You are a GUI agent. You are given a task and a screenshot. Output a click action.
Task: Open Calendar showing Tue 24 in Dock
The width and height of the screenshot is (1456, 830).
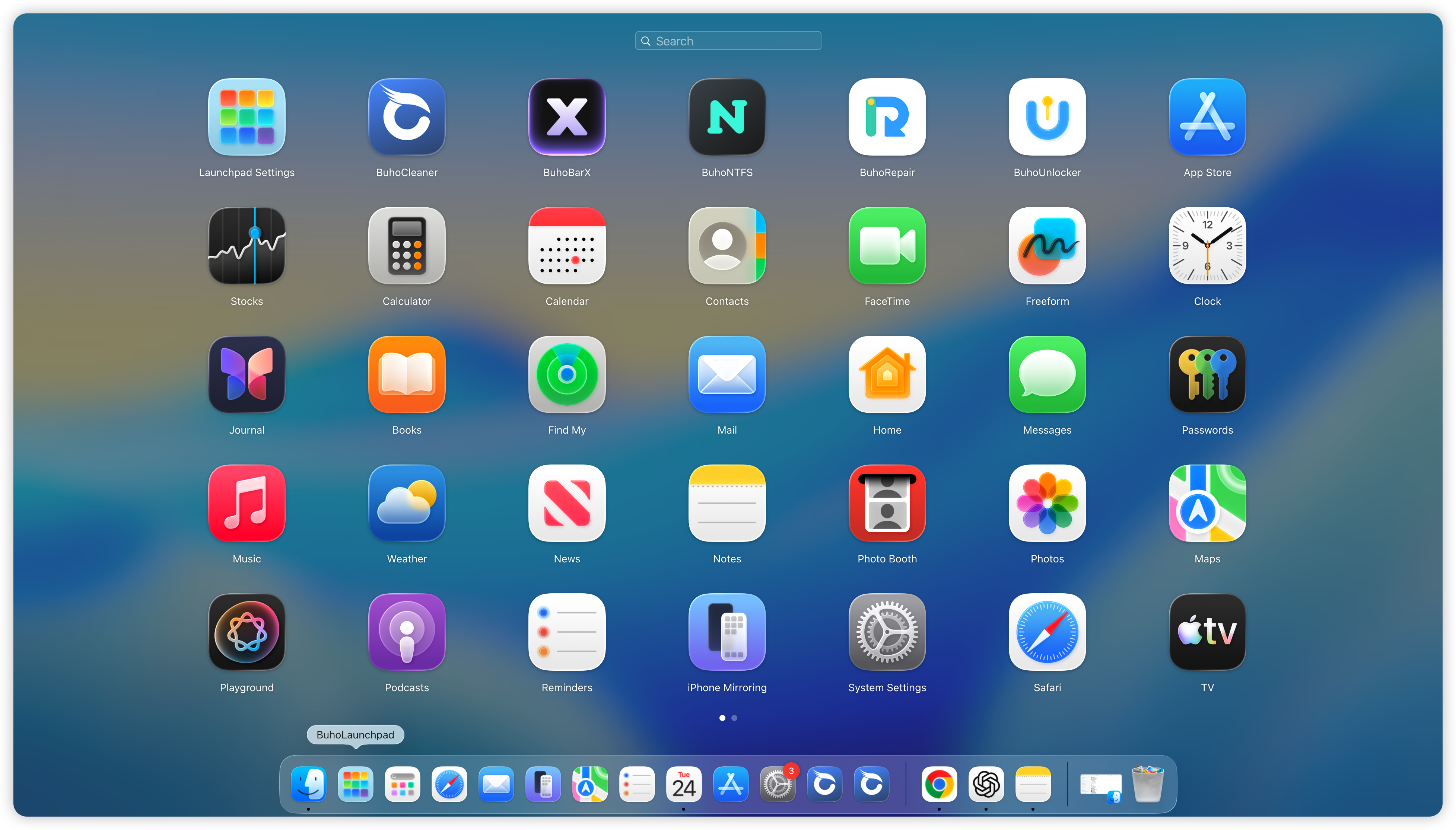click(684, 785)
